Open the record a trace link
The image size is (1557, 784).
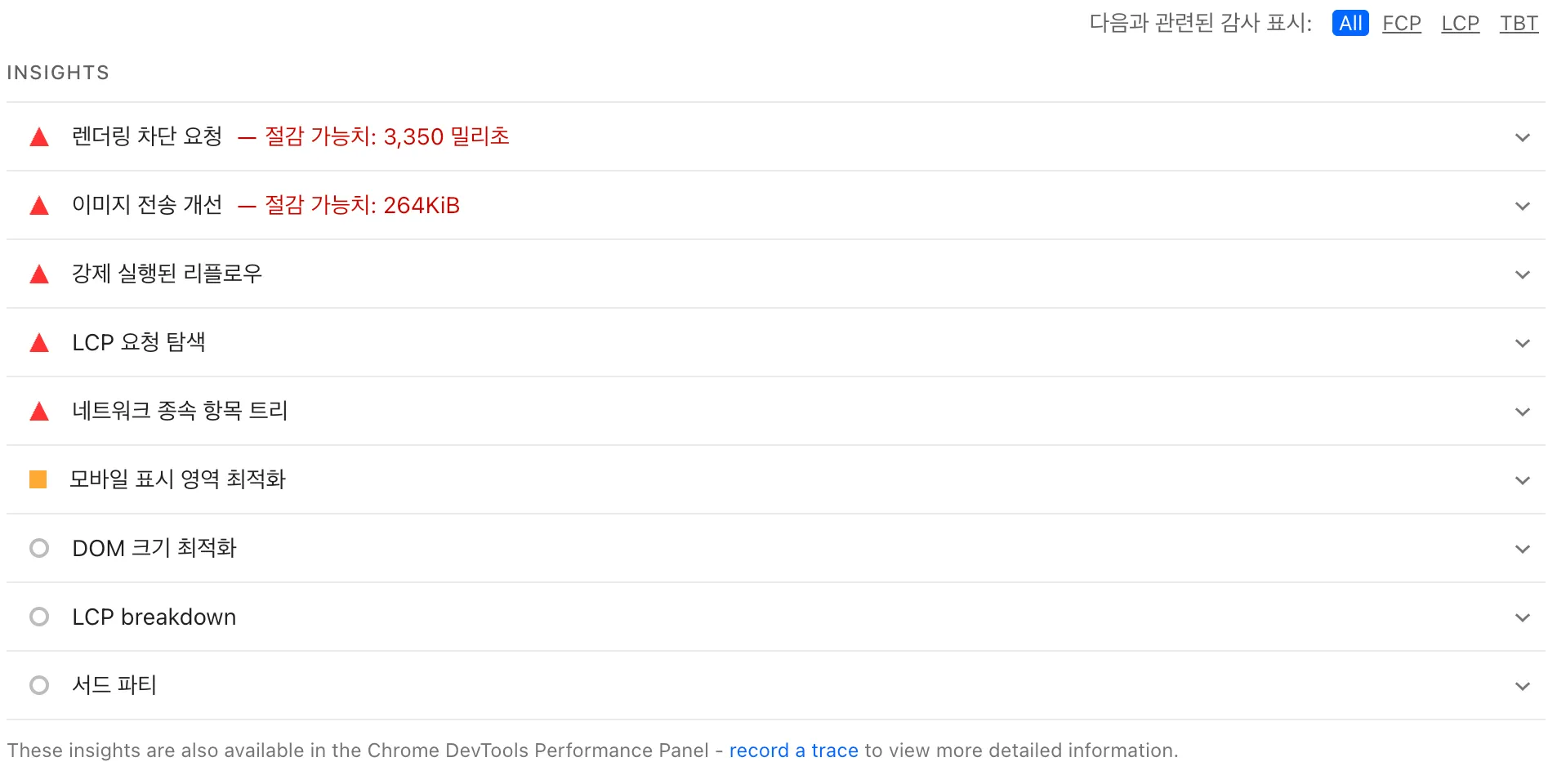[793, 750]
